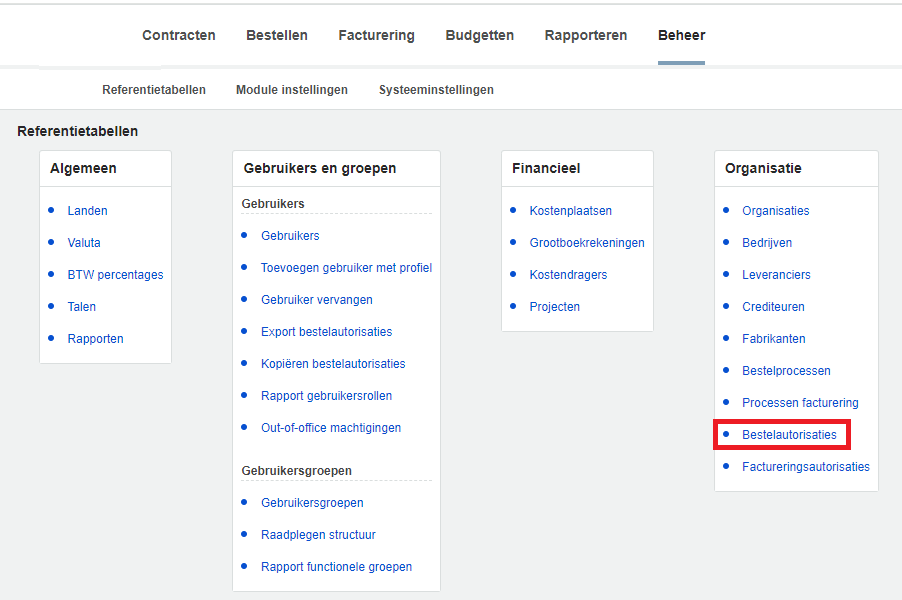Image resolution: width=902 pixels, height=600 pixels.
Task: Open the Bestellen main menu
Action: click(x=277, y=35)
